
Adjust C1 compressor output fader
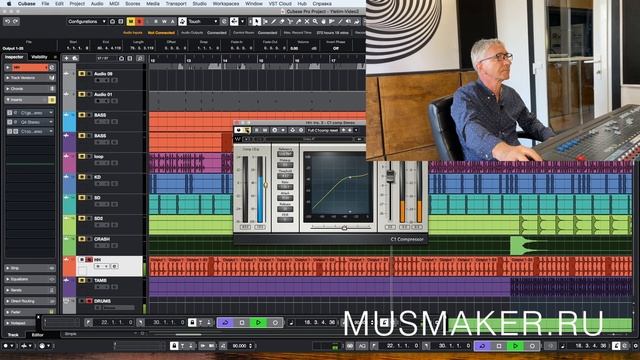pos(390,176)
